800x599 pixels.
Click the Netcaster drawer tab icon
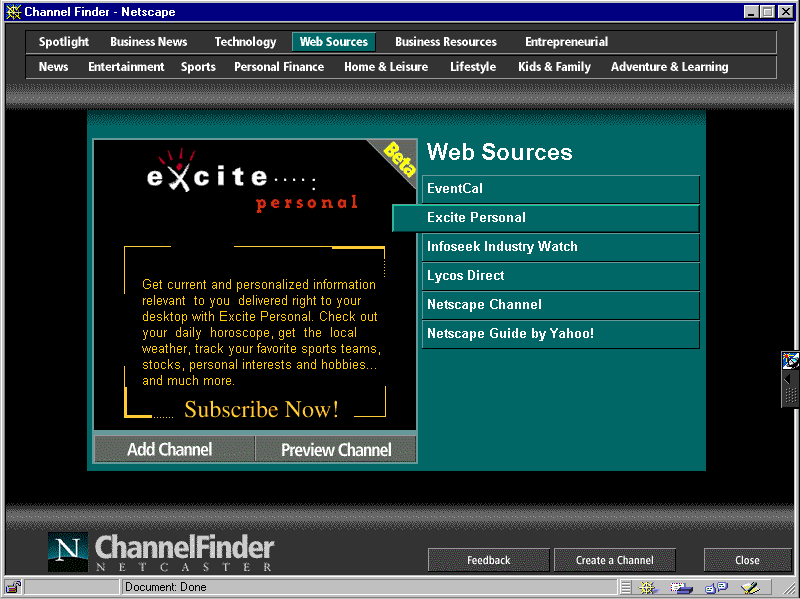[x=790, y=360]
